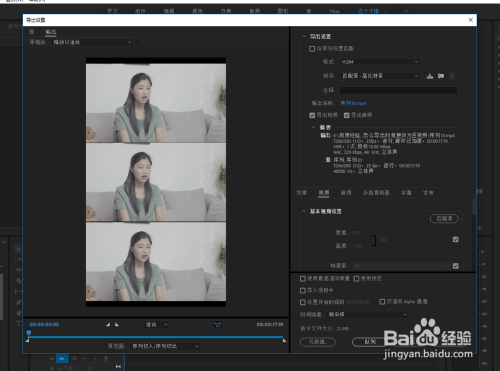500x371 pixels.
Task: Click the comments input field
Action: (x=398, y=90)
